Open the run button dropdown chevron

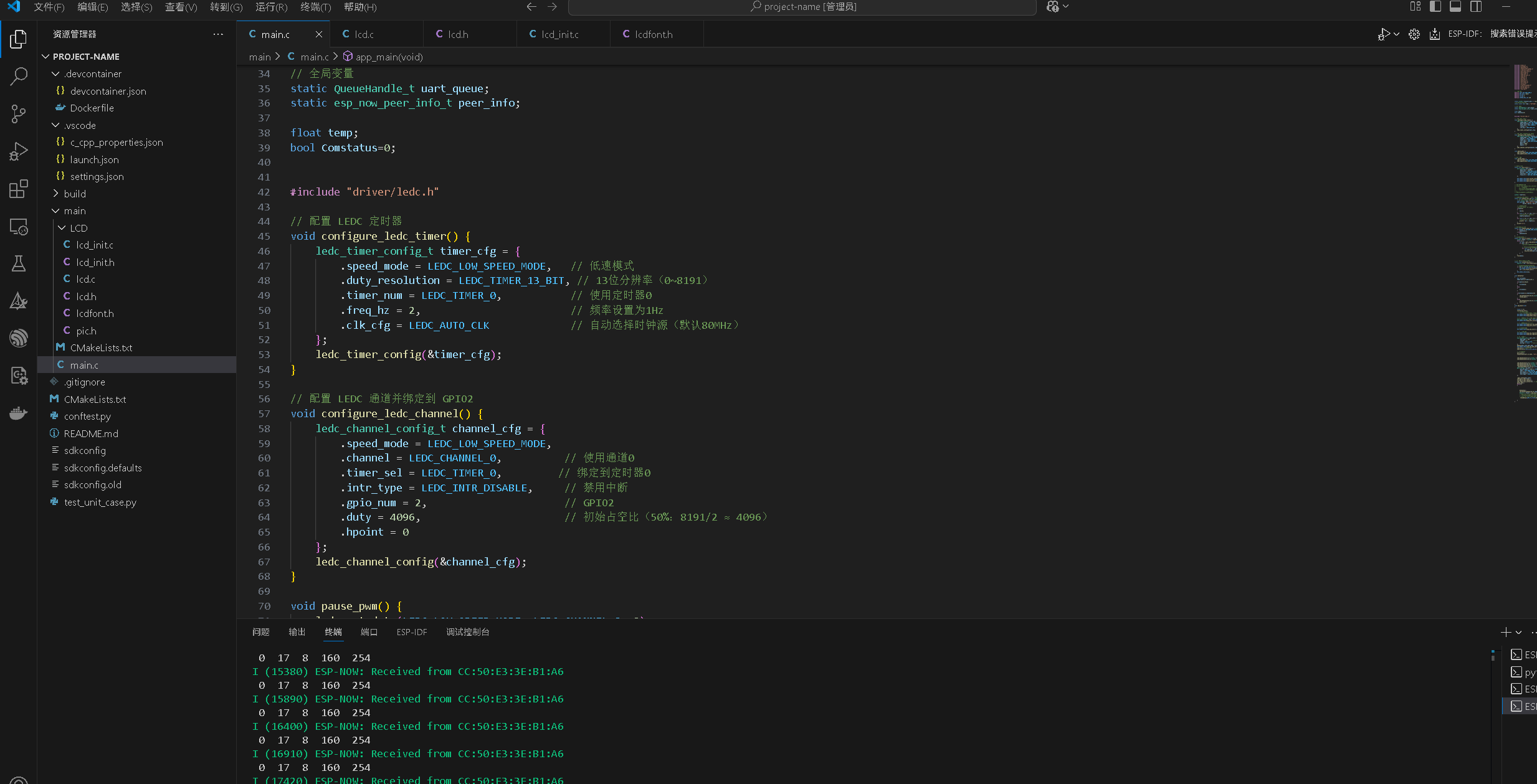[1396, 34]
